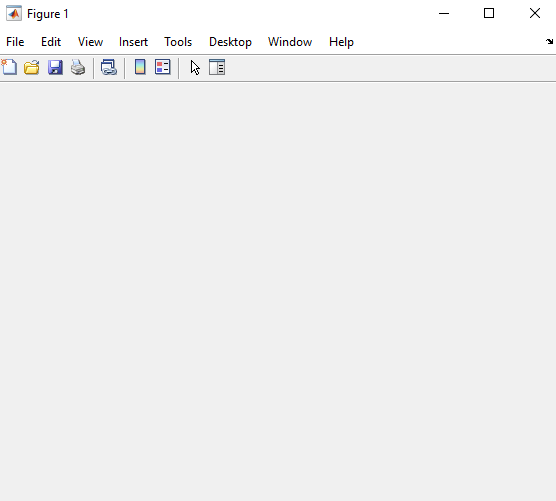Screen dimensions: 556x501
Task: Dock the figure using the menu bar arrow
Action: pyautogui.click(x=549, y=41)
